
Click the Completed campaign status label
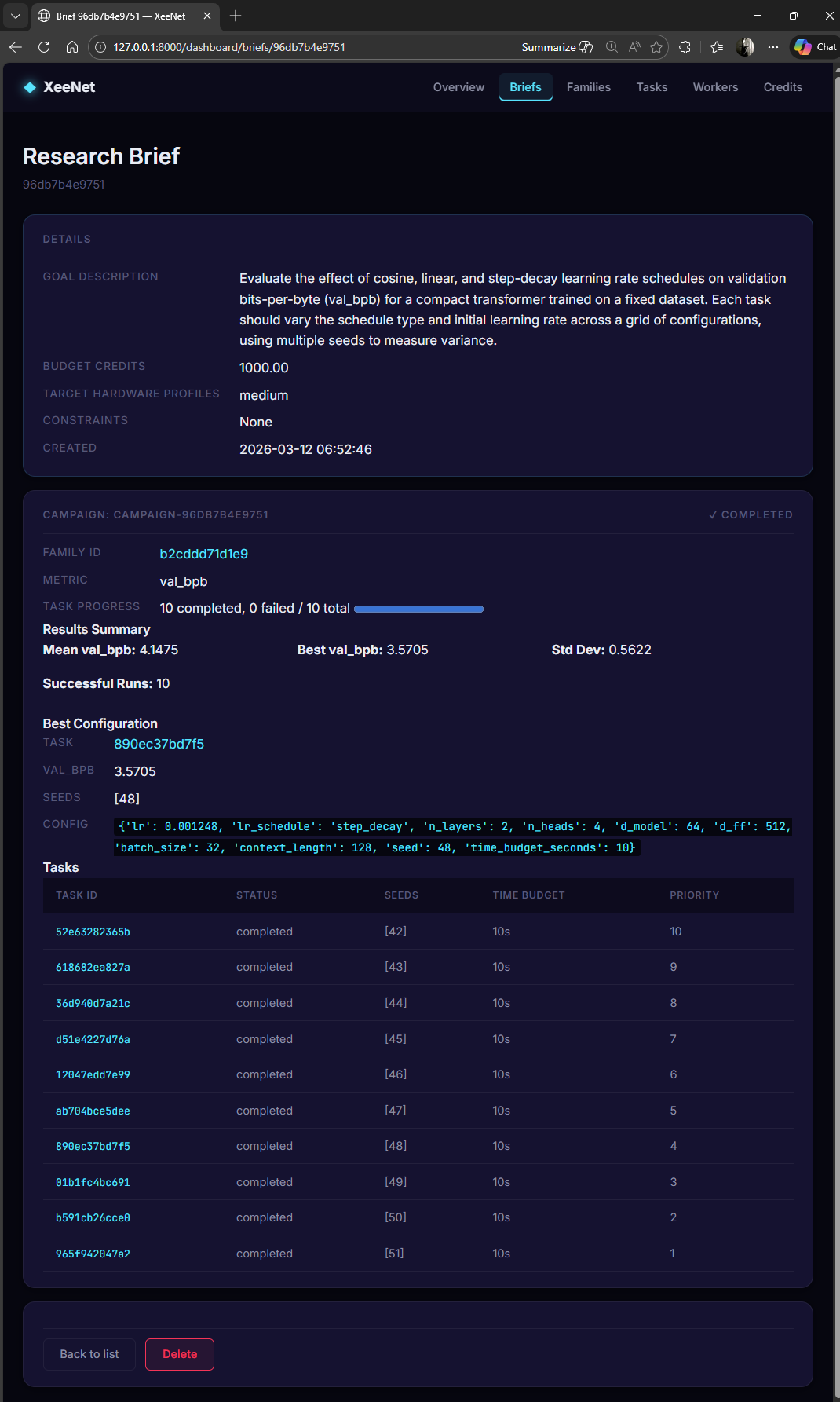751,514
